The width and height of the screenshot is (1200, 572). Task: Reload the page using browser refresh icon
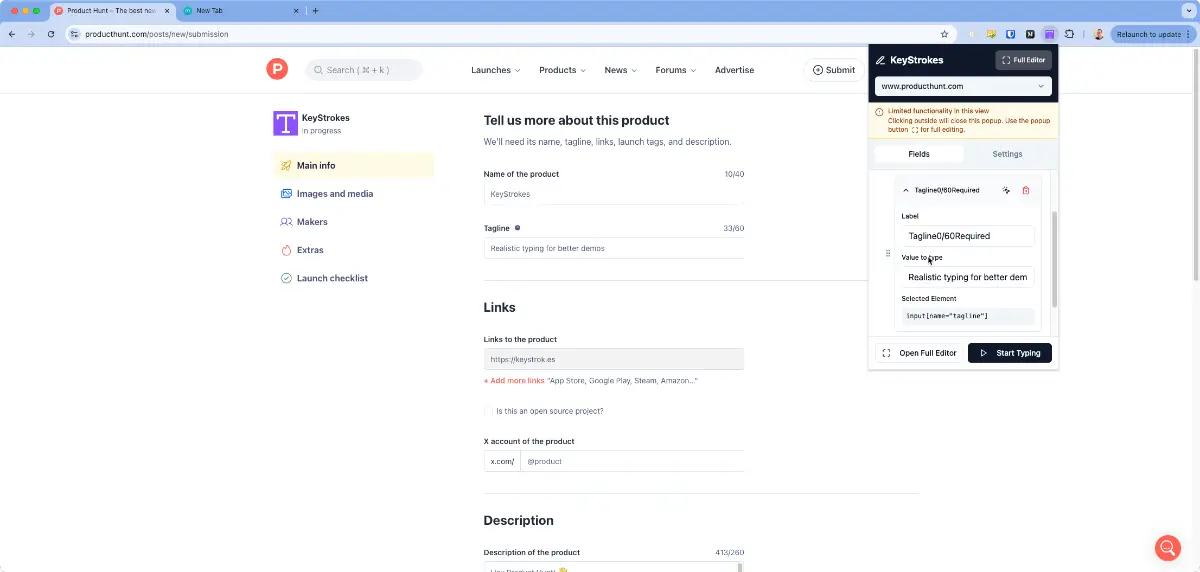[x=51, y=34]
